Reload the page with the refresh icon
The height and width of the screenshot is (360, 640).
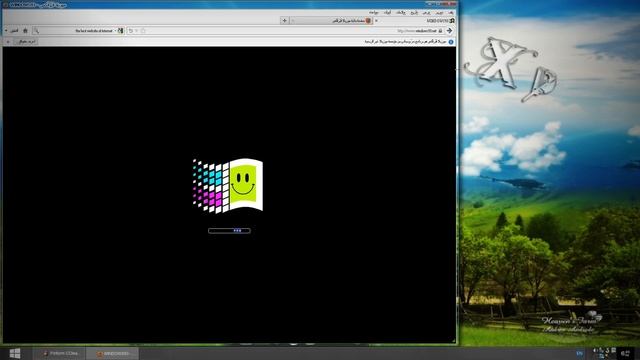point(131,31)
